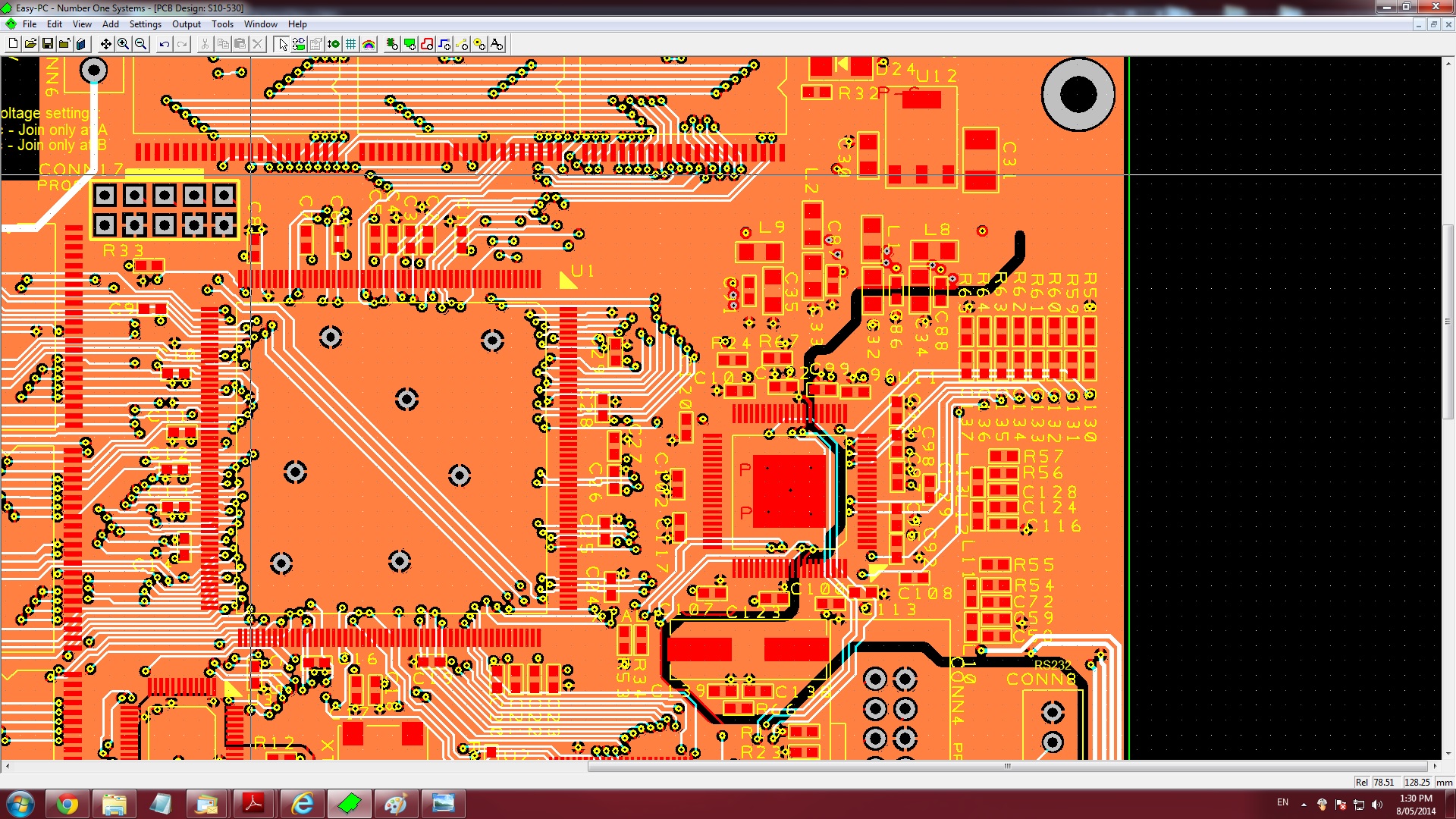Open the View menu
The width and height of the screenshot is (1456, 819).
82,24
